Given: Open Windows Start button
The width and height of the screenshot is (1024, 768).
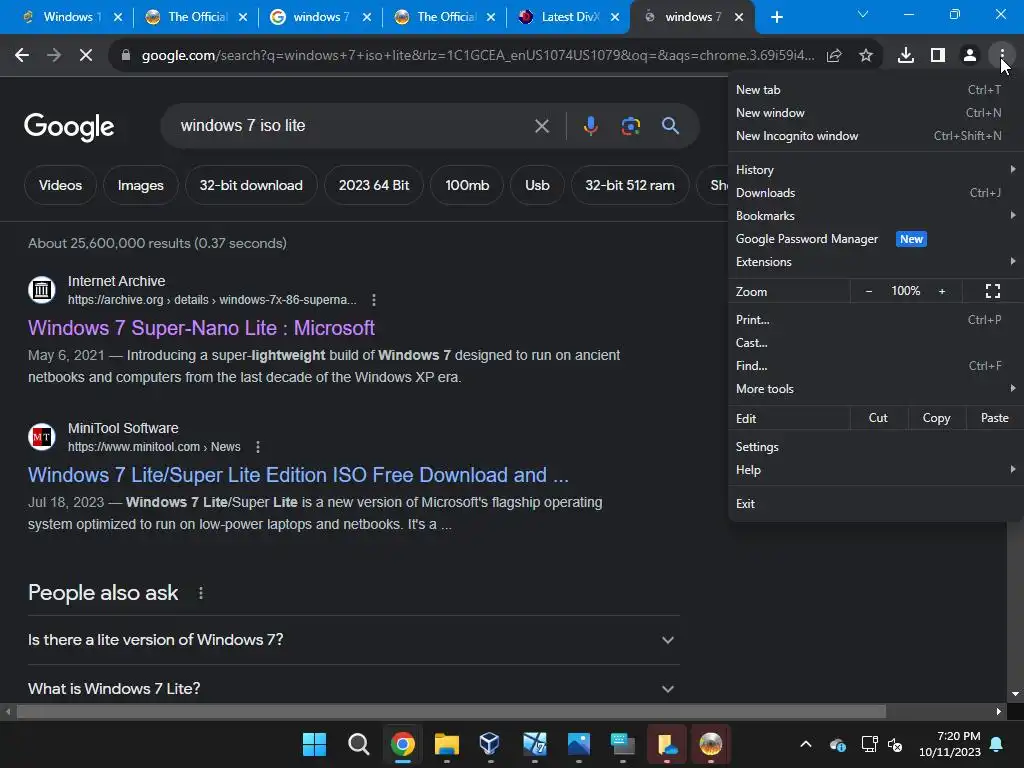Looking at the screenshot, I should [x=314, y=744].
